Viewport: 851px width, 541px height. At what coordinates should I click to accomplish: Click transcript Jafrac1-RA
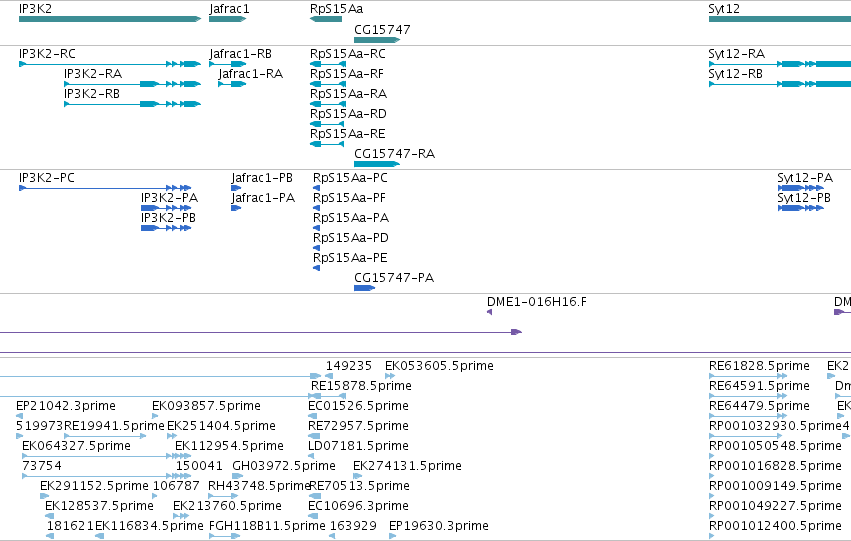tap(232, 84)
